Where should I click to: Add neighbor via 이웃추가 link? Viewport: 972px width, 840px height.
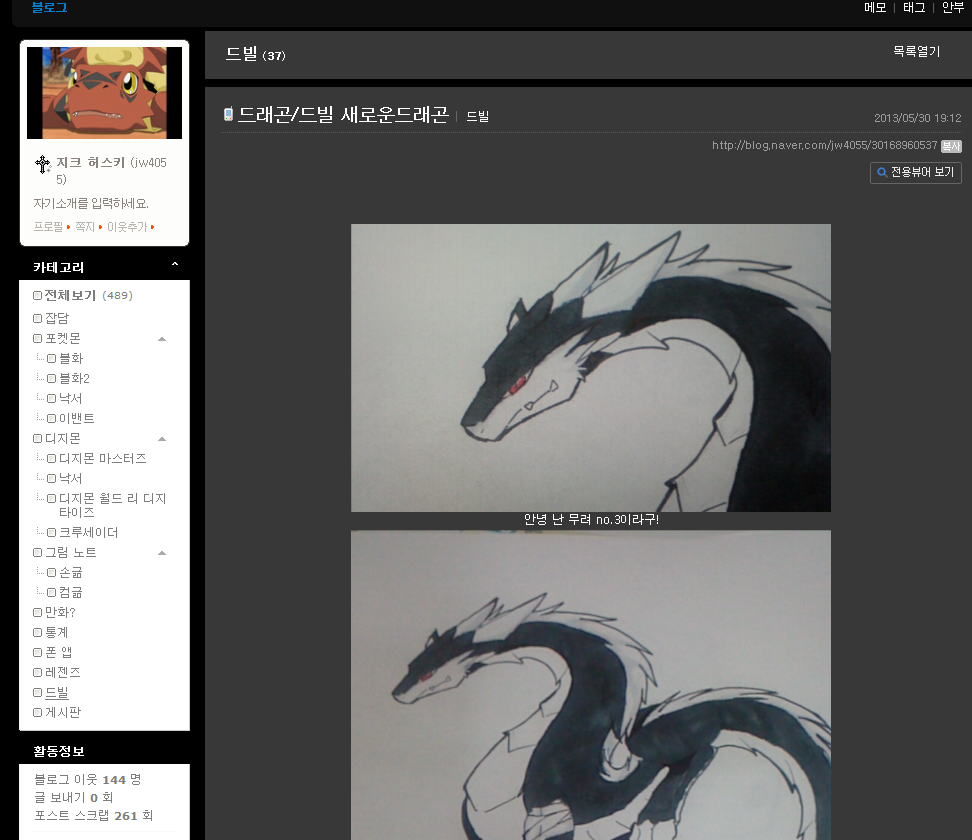coord(127,227)
